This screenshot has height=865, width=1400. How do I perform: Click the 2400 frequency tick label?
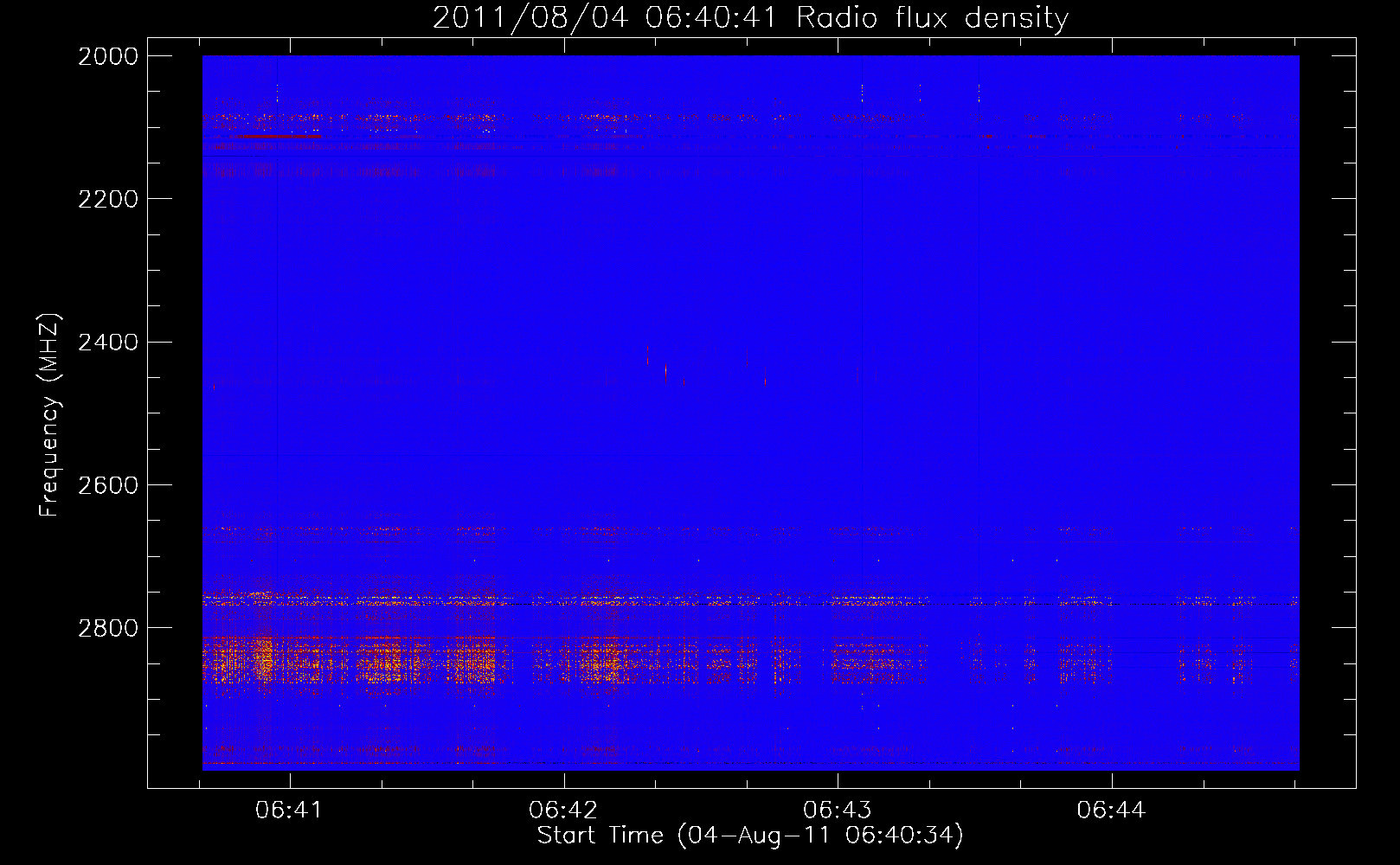point(108,343)
